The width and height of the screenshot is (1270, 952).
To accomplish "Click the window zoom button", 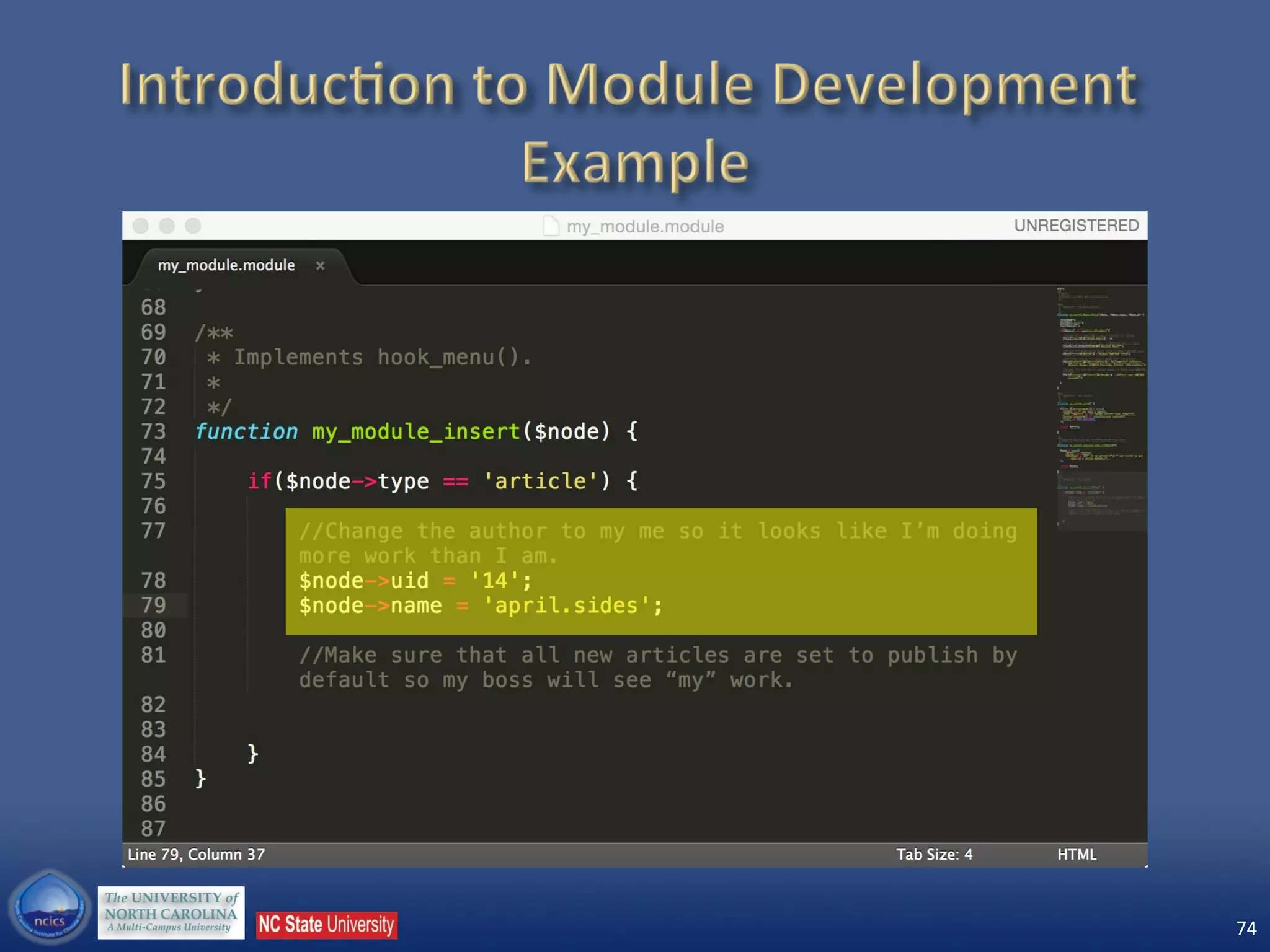I will tap(193, 226).
